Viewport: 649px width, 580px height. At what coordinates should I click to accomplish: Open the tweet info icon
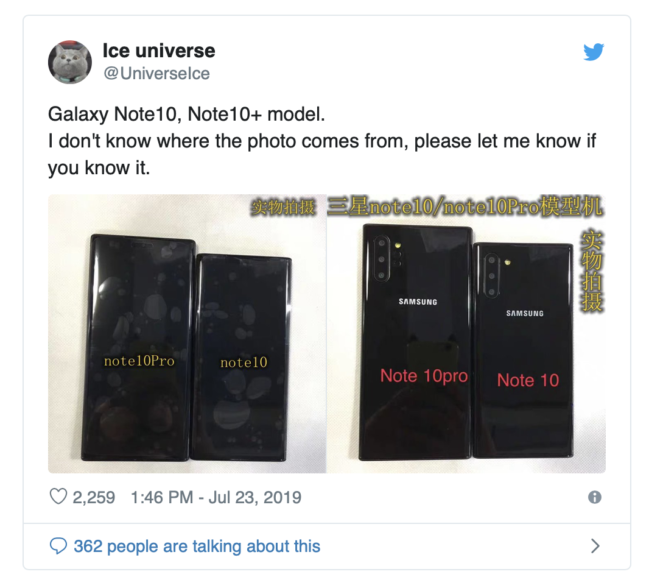(x=594, y=497)
